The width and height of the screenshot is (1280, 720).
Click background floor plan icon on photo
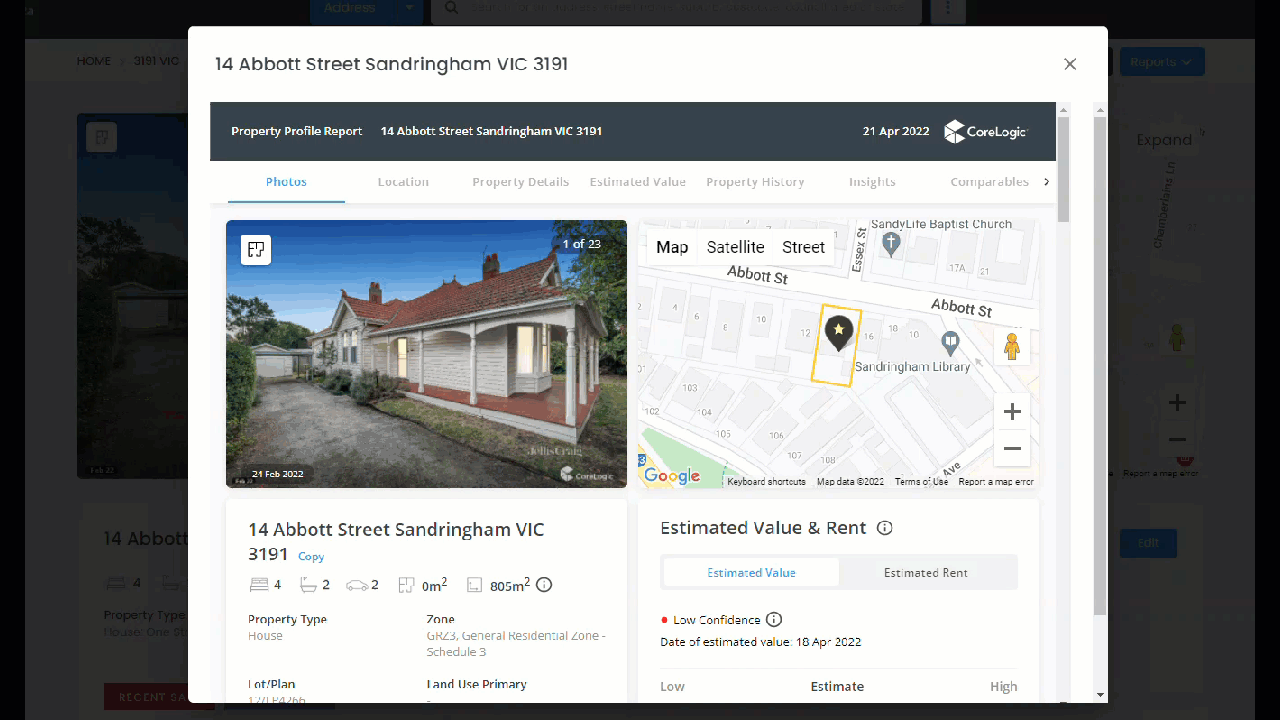[x=101, y=137]
